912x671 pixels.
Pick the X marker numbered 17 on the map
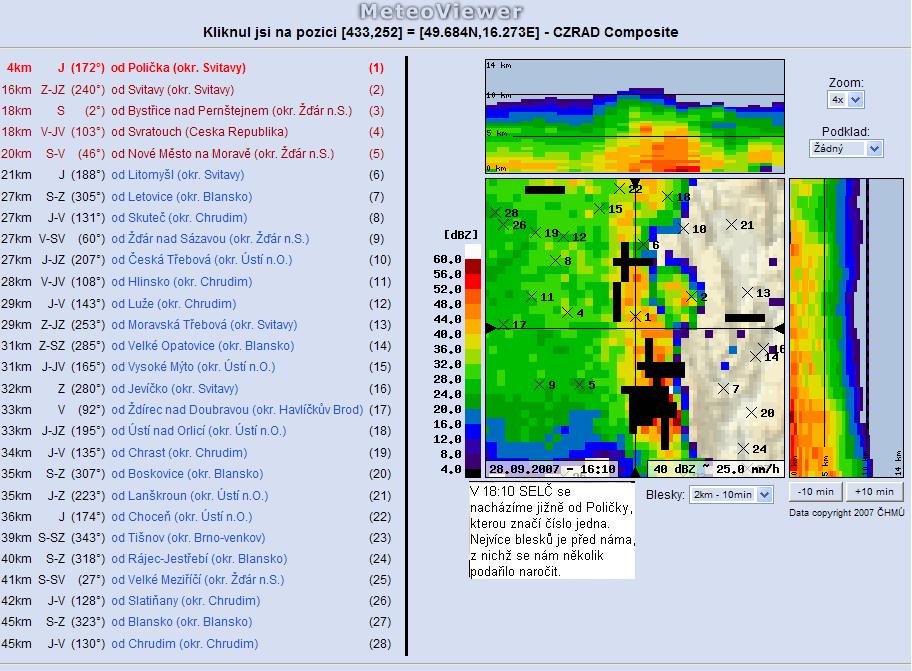point(504,324)
